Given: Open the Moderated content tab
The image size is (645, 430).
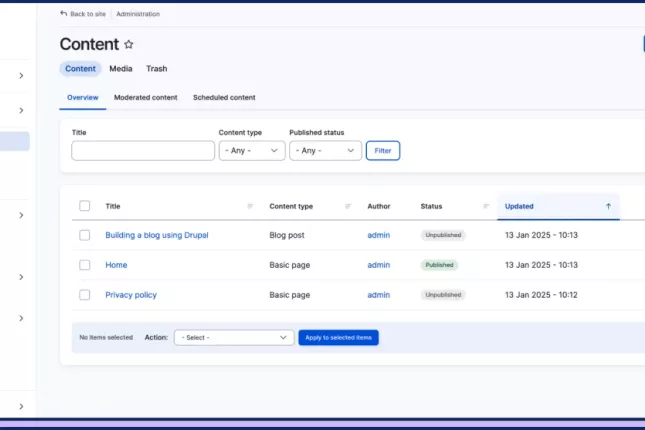Looking at the screenshot, I should (x=146, y=98).
